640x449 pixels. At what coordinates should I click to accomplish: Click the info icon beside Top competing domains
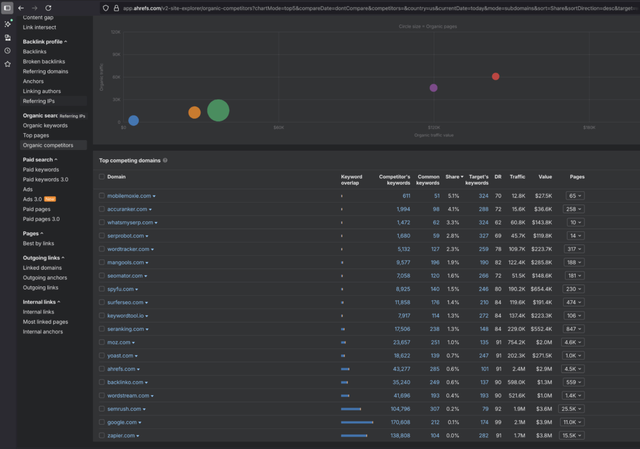[x=165, y=160]
